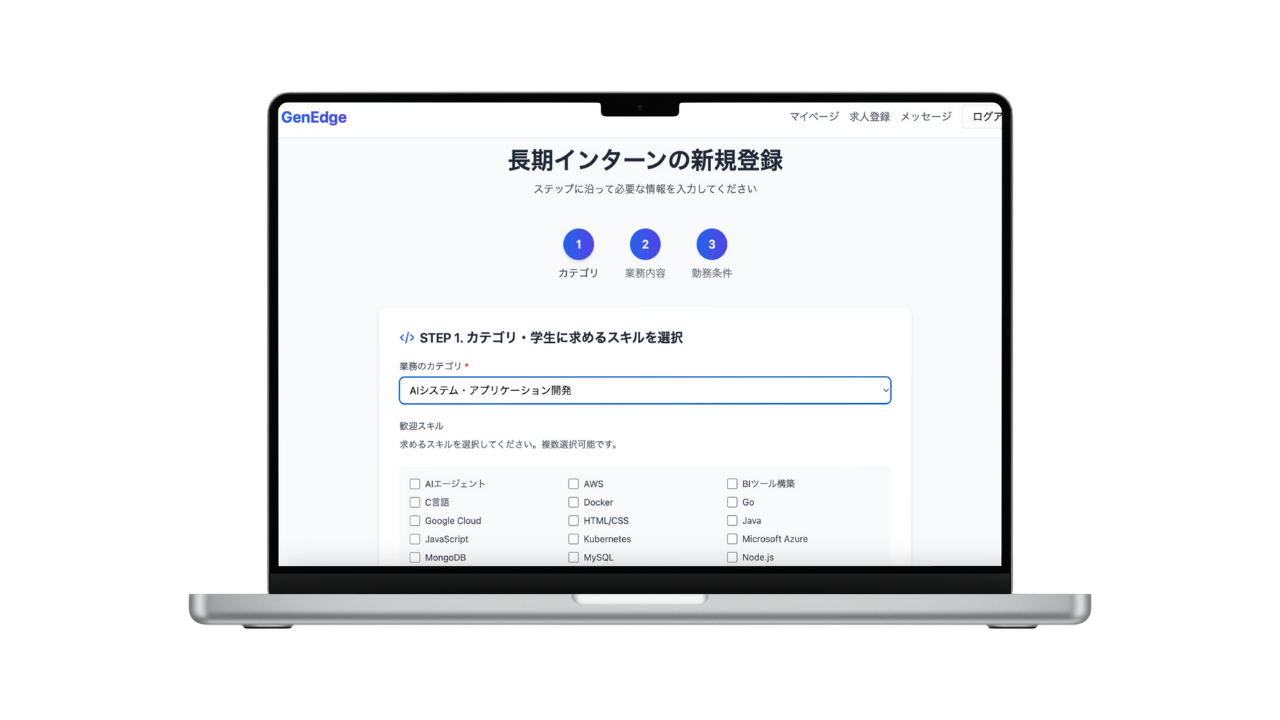1280x720 pixels.
Task: Enable the JavaScript skill checkbox
Action: [415, 539]
